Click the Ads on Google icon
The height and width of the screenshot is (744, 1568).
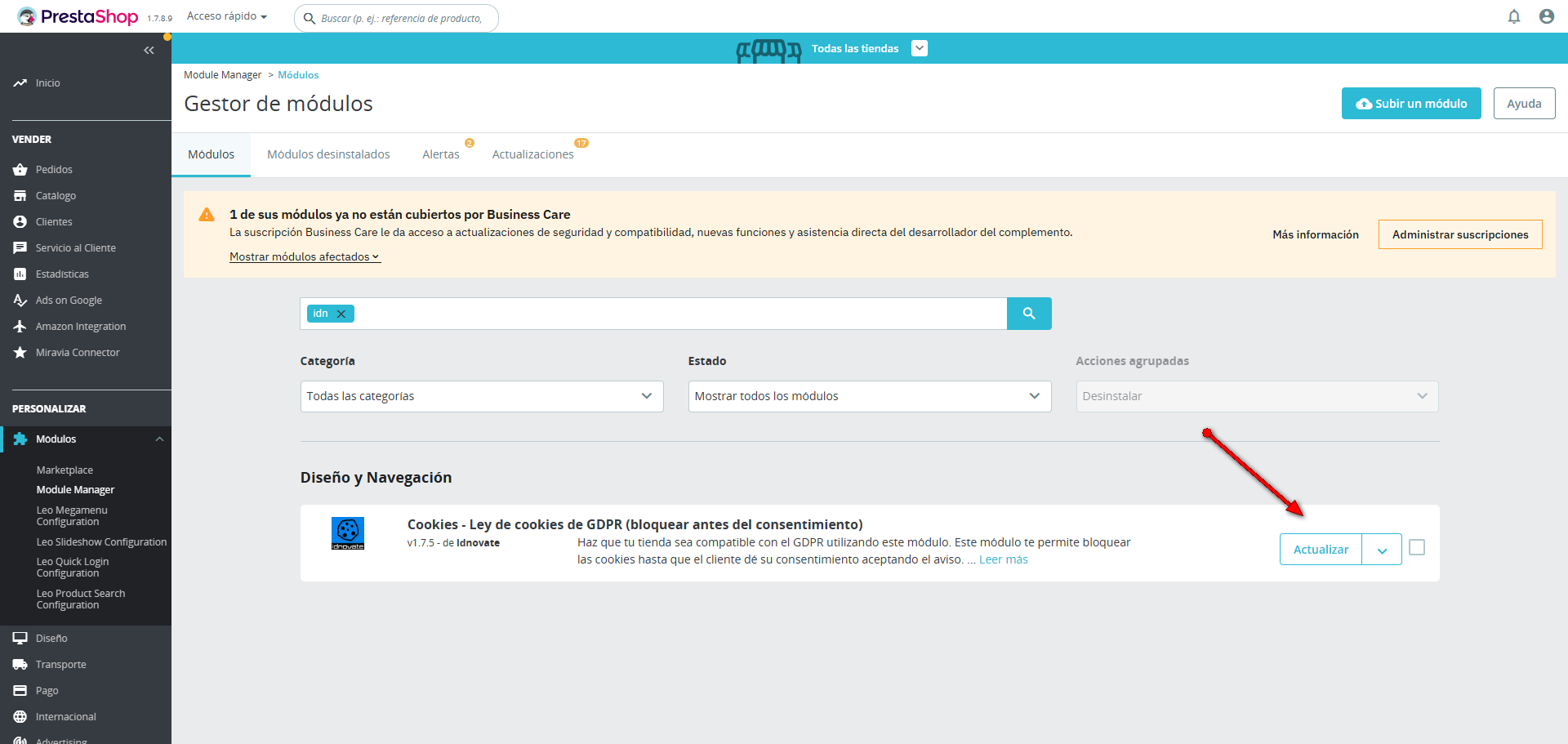point(20,301)
